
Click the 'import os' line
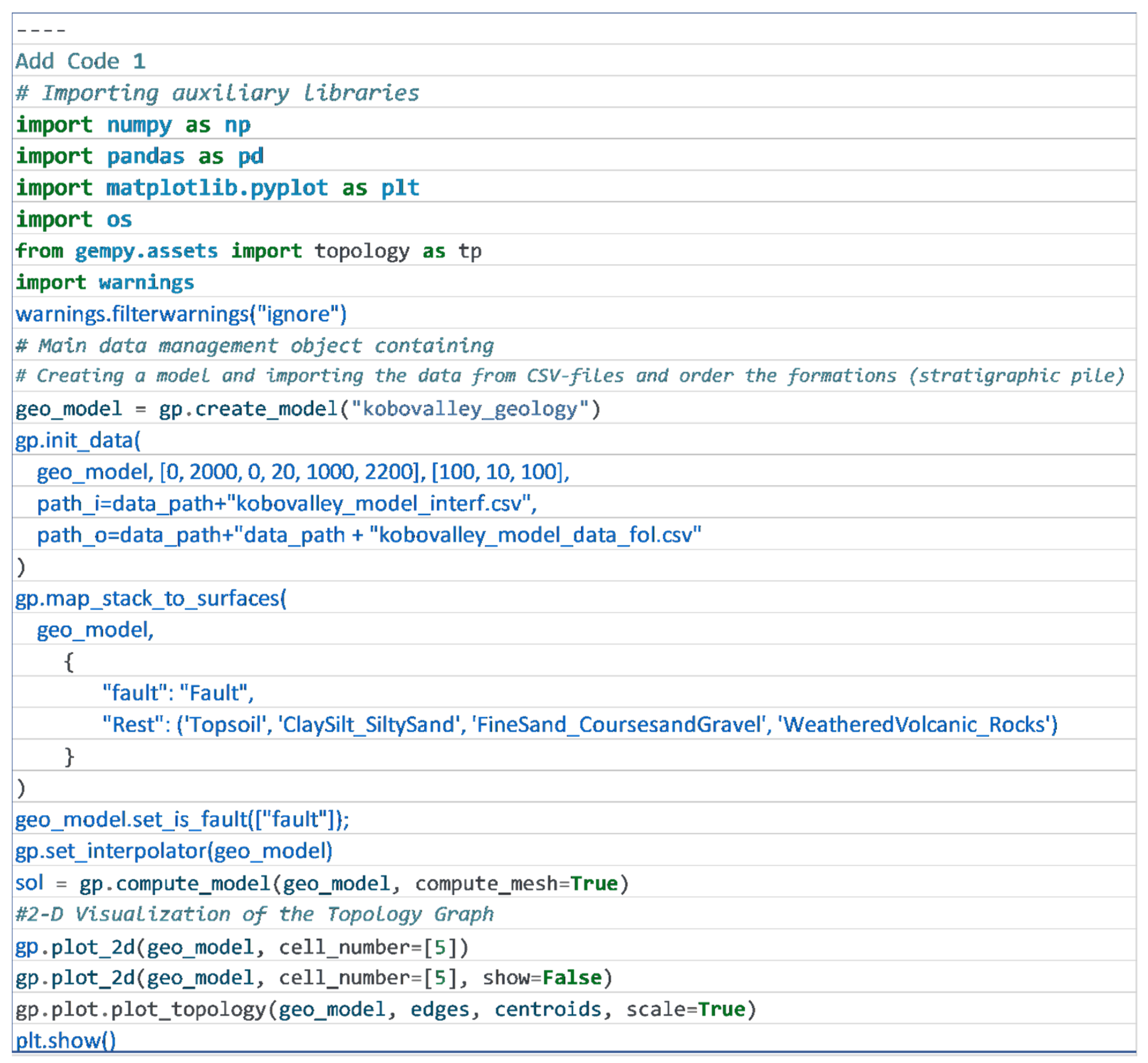click(74, 219)
